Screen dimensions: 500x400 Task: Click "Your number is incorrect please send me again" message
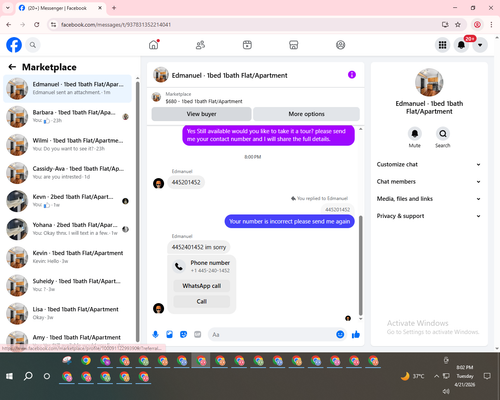289,221
